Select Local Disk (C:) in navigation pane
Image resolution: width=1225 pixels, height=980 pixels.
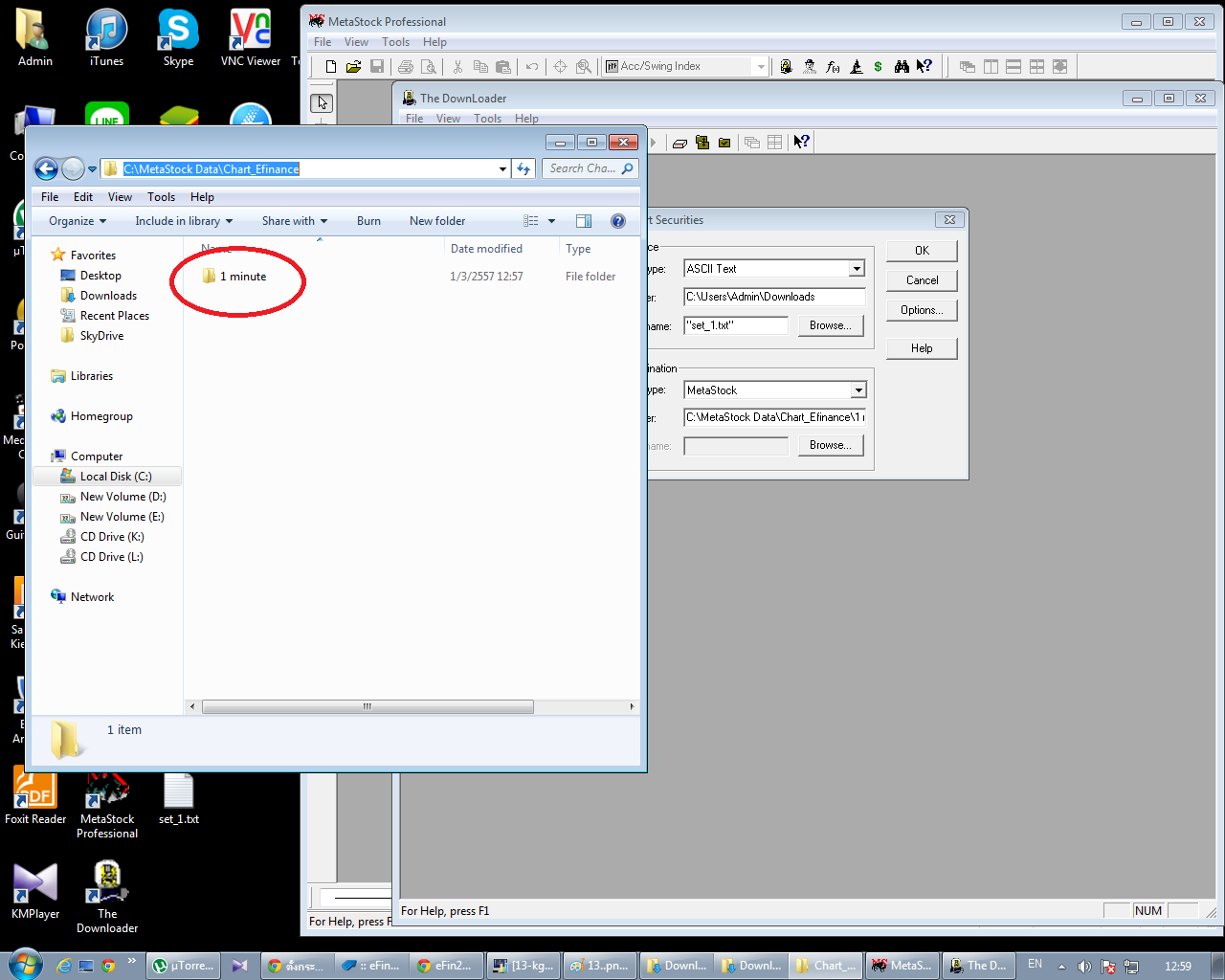click(106, 477)
